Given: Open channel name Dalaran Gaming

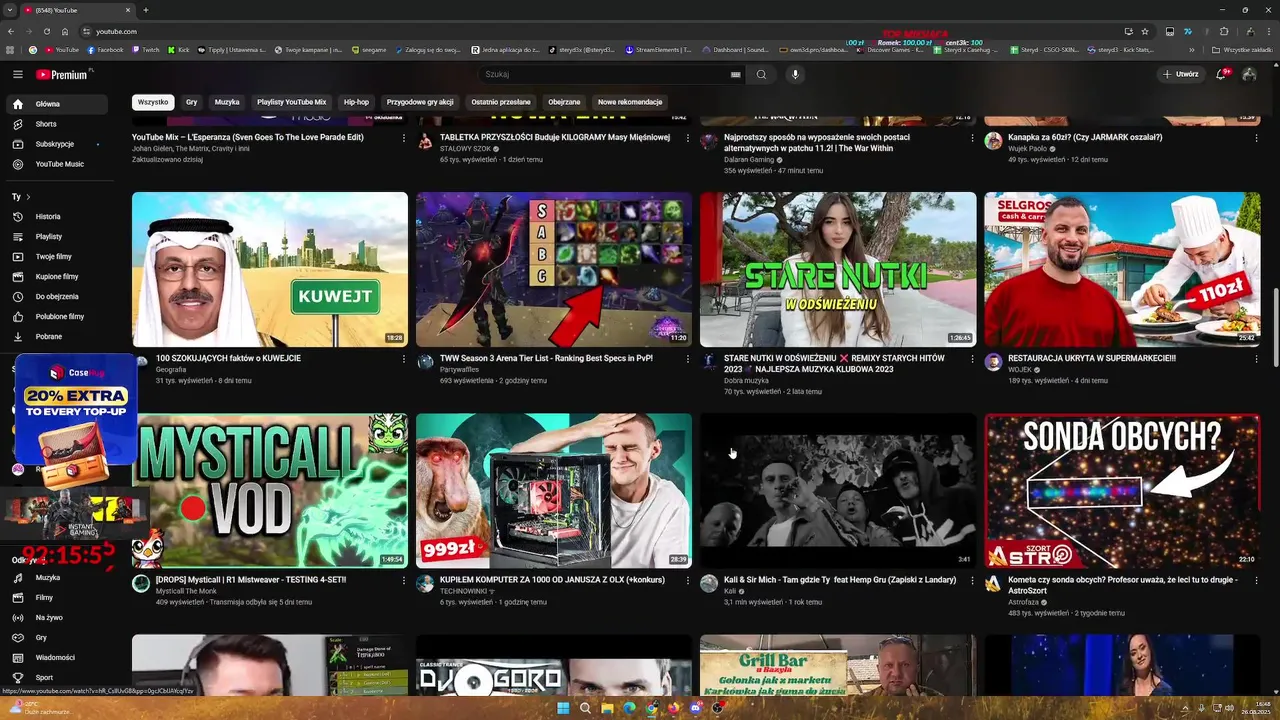Looking at the screenshot, I should pyautogui.click(x=749, y=159).
